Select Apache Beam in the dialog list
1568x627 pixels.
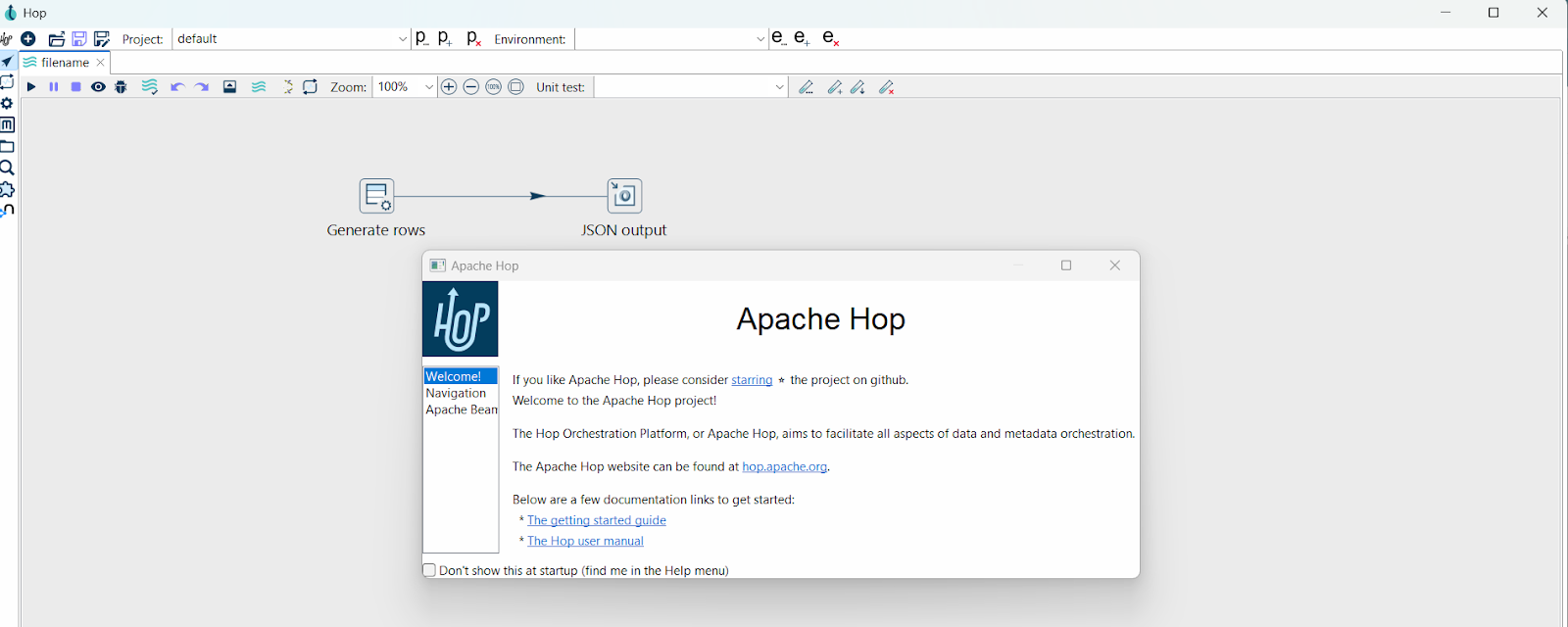click(x=462, y=410)
